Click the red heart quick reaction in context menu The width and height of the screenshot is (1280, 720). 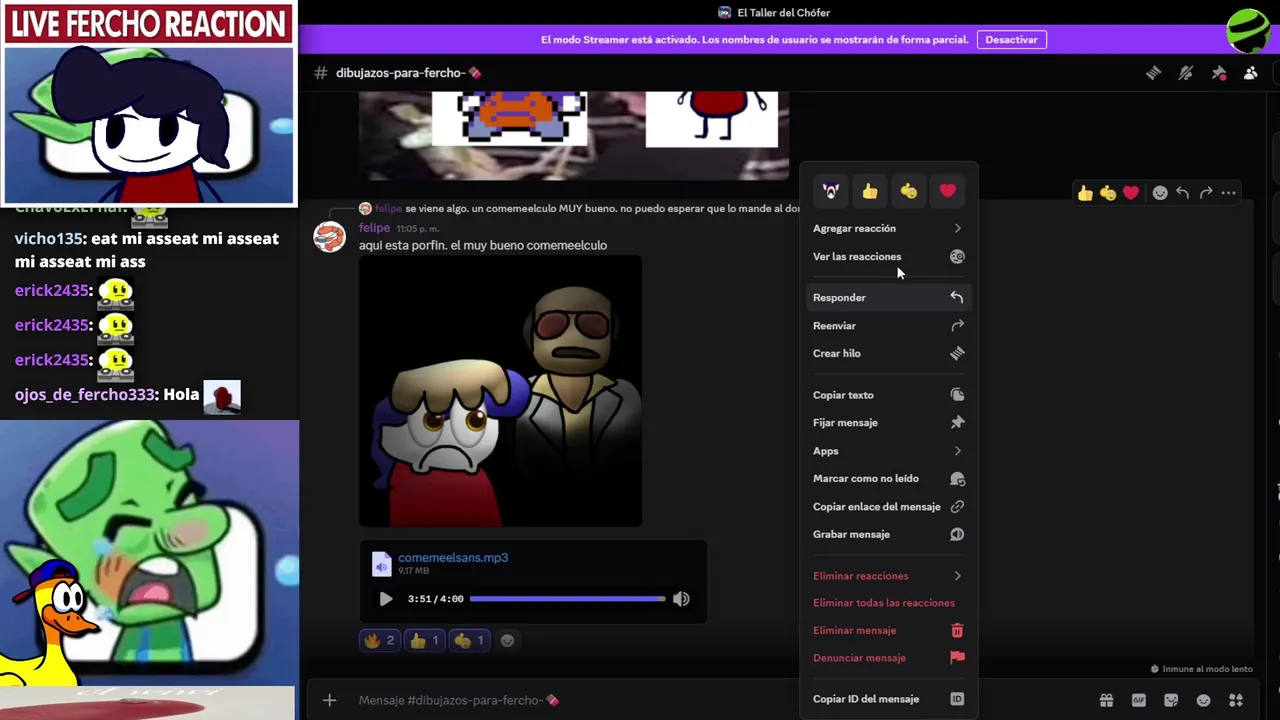(947, 191)
